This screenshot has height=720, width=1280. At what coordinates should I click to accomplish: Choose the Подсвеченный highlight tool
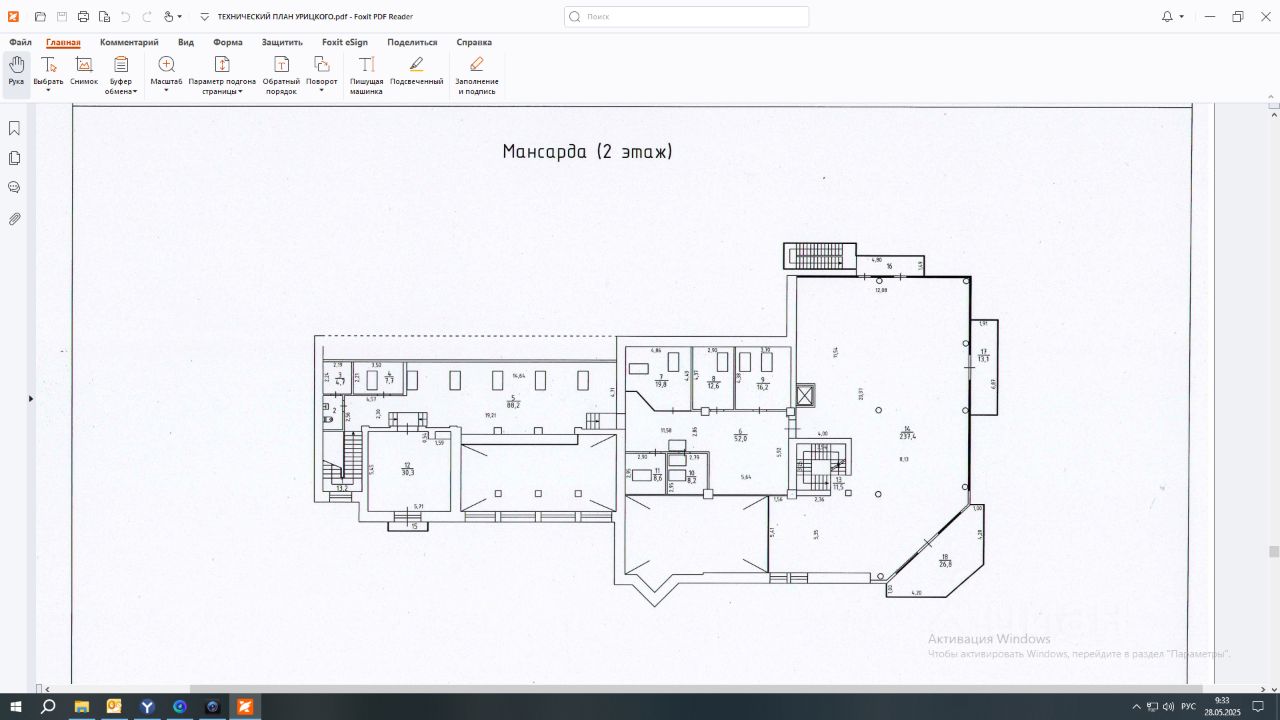coord(416,72)
